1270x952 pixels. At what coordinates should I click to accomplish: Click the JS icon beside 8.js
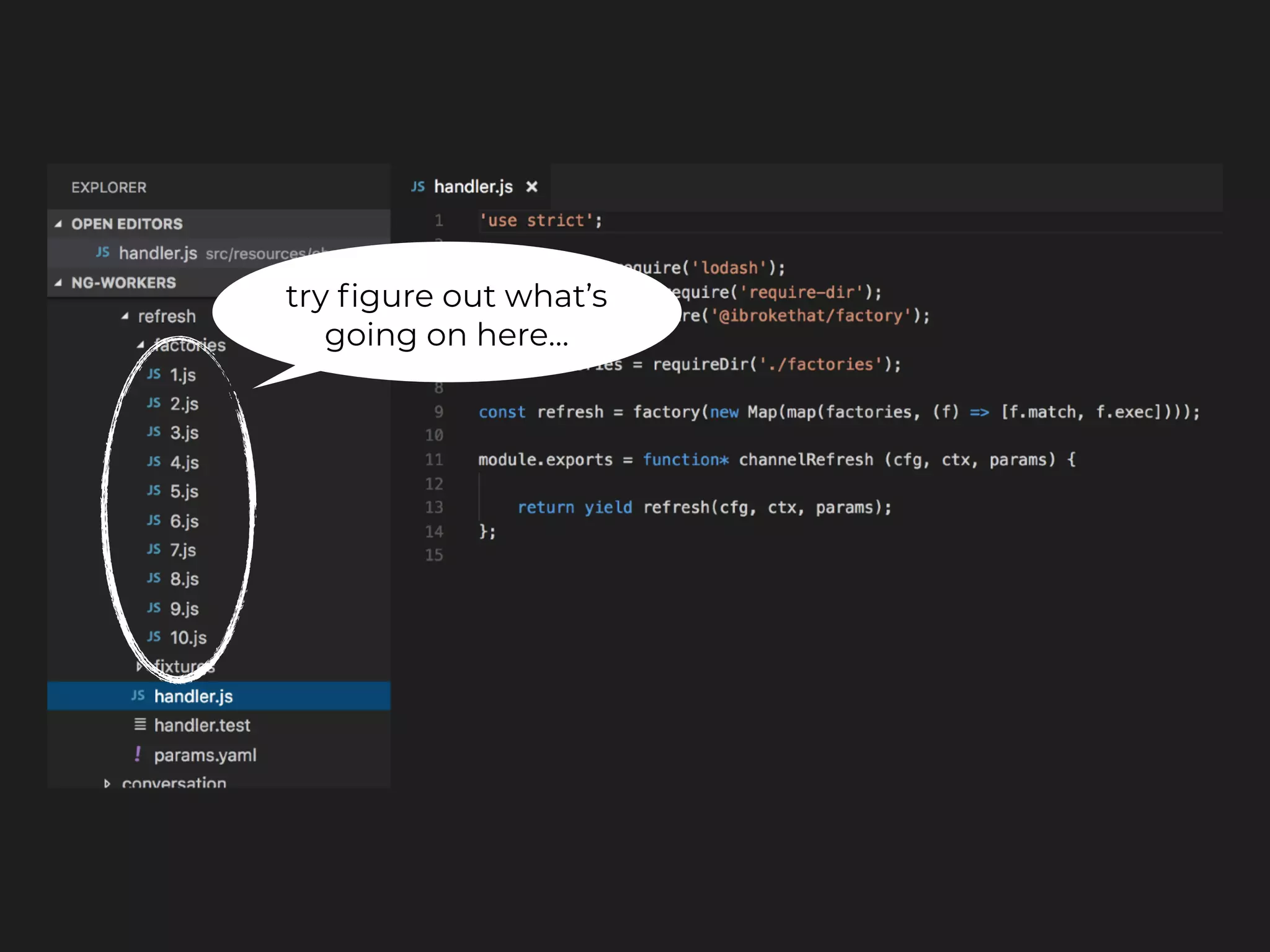(x=154, y=578)
